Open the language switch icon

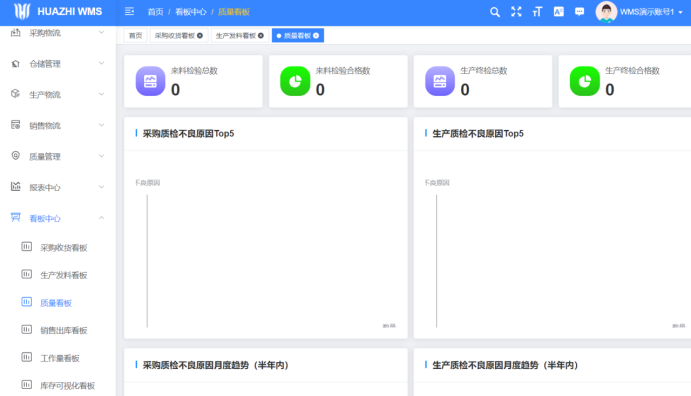pos(558,12)
